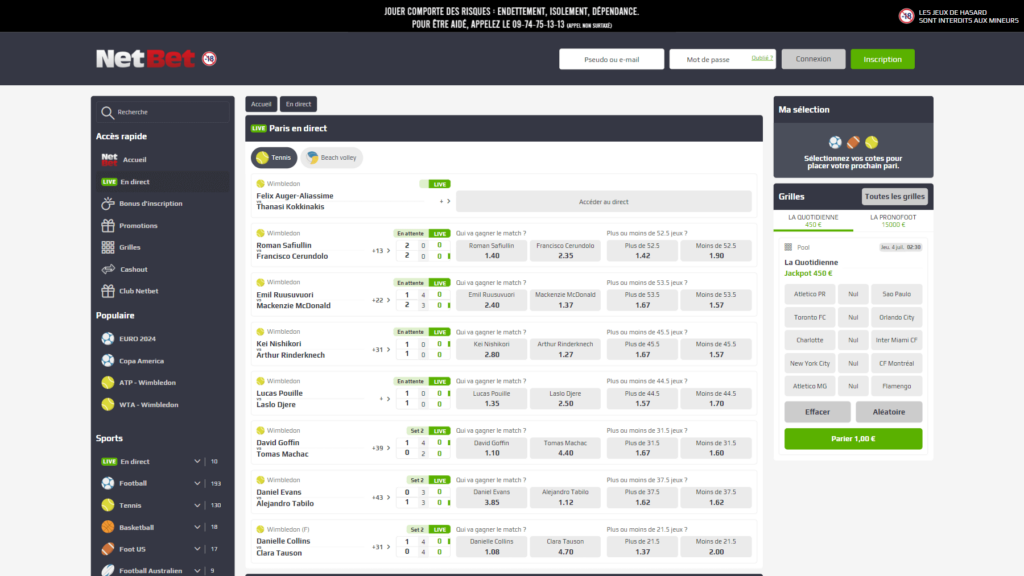Click the Pool grid icon in Grilles panel

tap(788, 248)
